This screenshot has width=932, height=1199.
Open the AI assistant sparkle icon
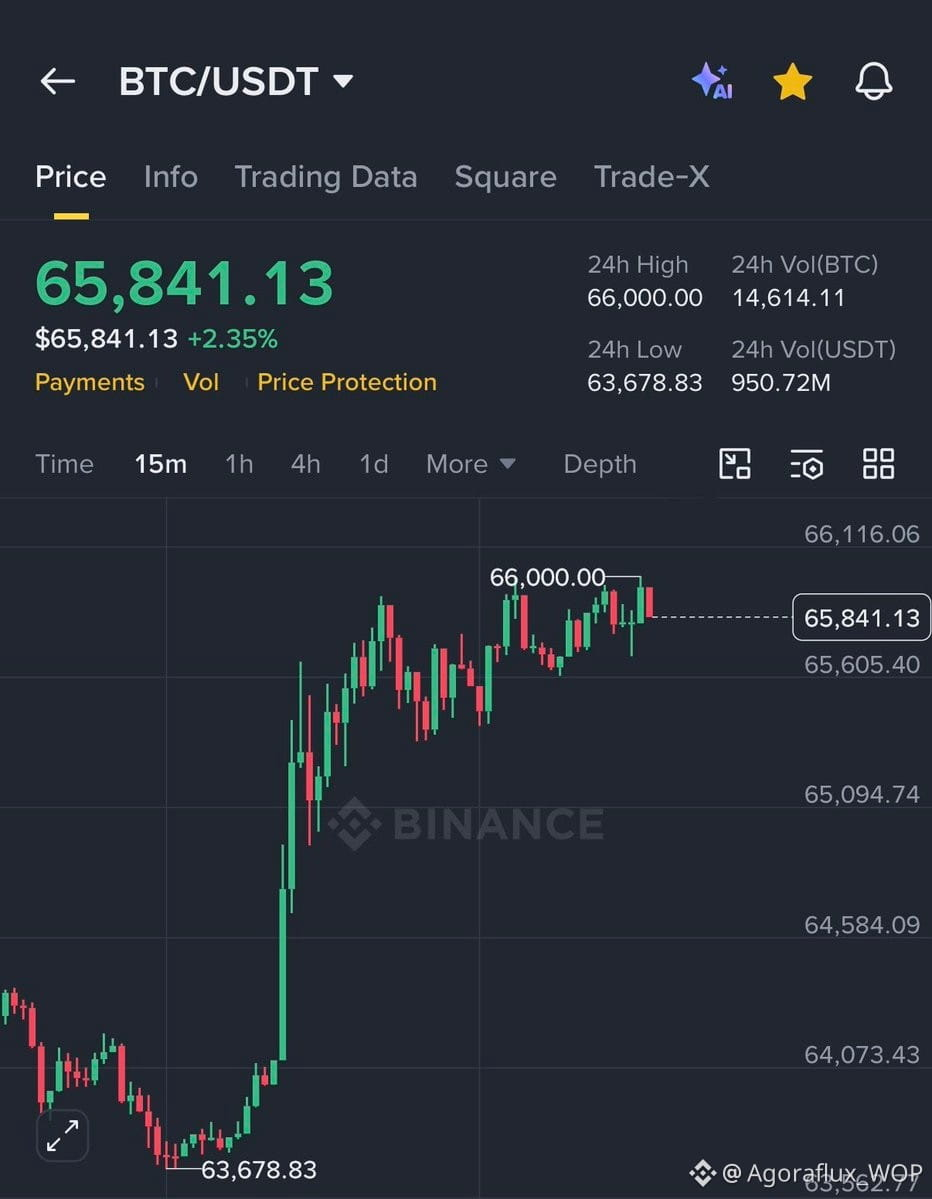click(713, 81)
